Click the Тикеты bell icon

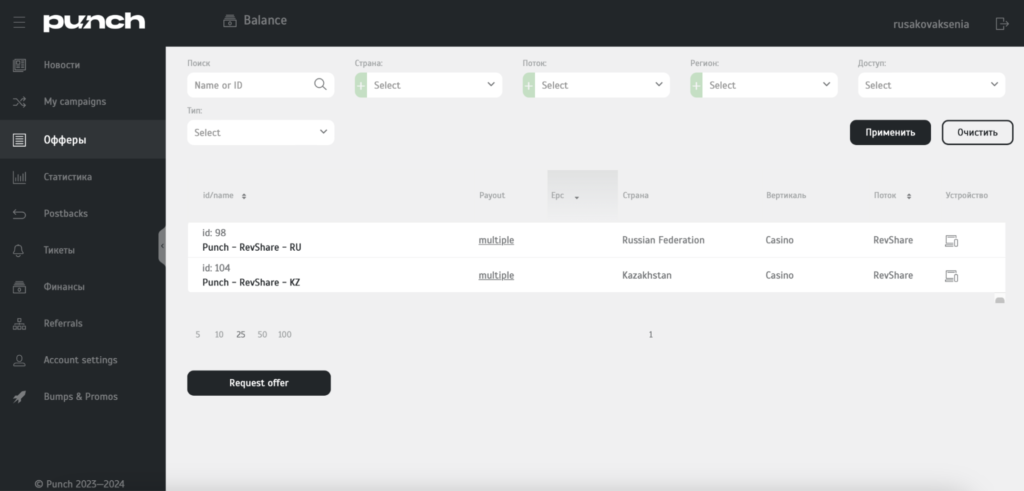point(20,250)
